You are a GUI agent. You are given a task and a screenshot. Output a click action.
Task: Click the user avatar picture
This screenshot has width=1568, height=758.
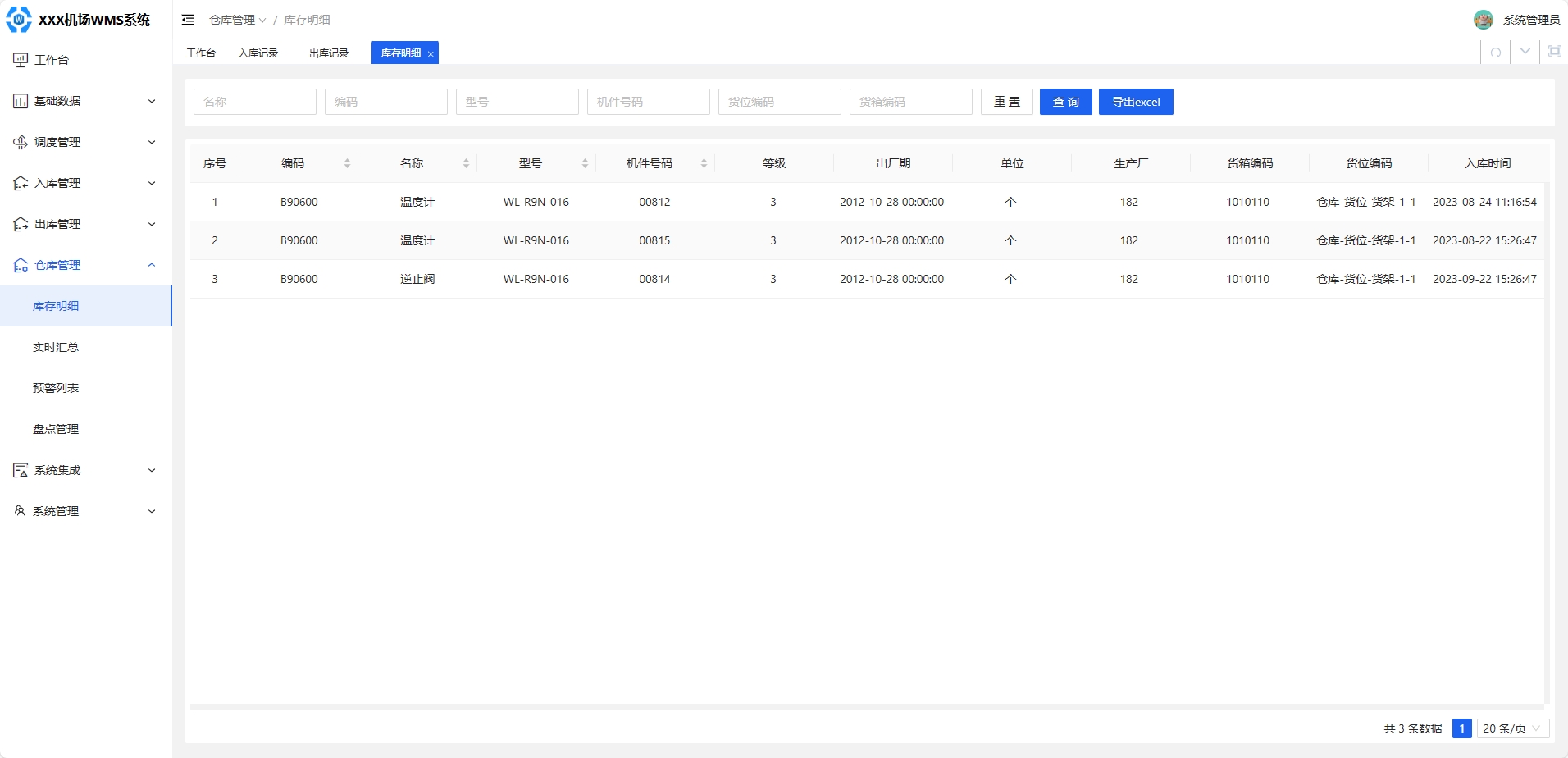[1483, 20]
